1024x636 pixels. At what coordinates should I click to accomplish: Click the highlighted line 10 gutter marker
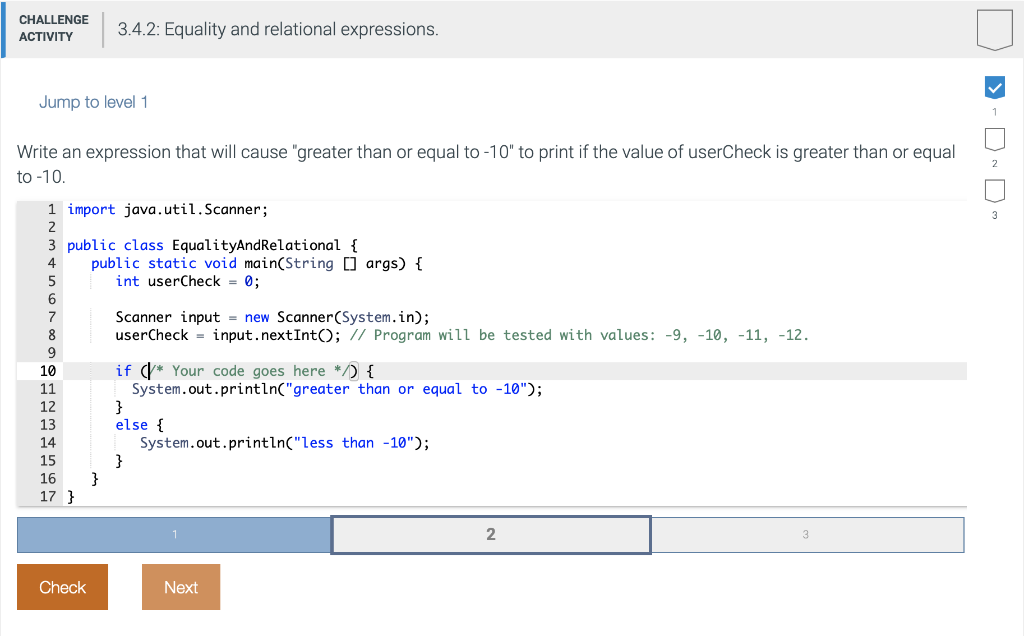[x=47, y=370]
